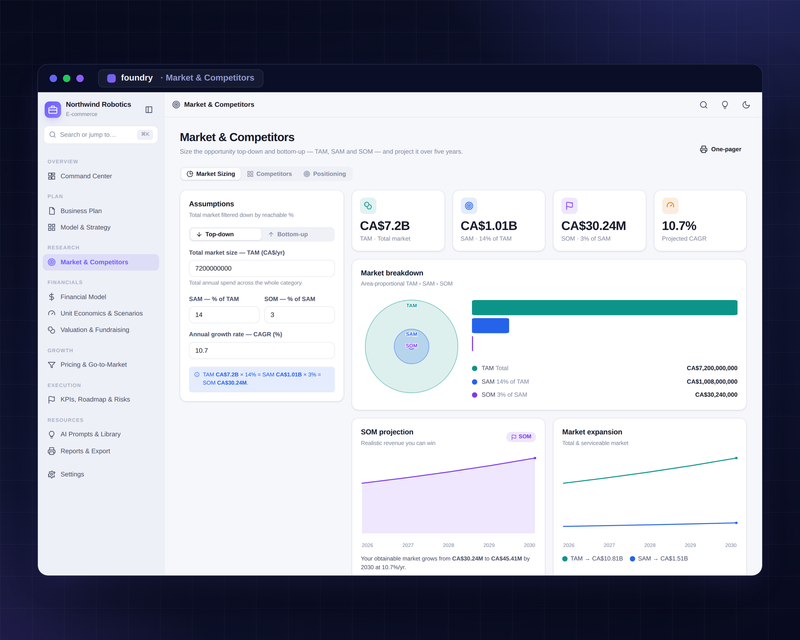Click the Unit Economics gauge icon
The width and height of the screenshot is (800, 640).
52,313
